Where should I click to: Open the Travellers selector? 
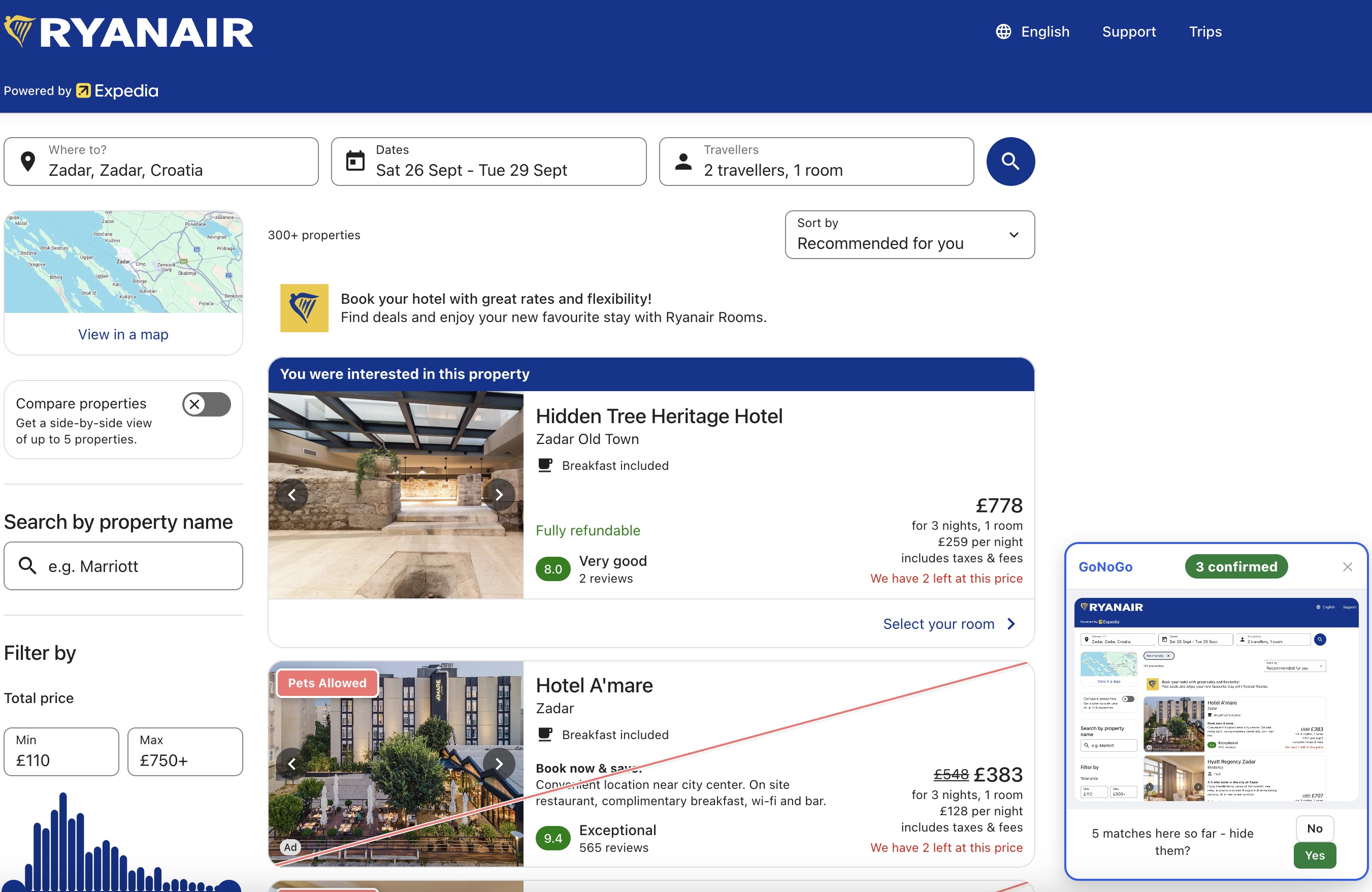(x=816, y=162)
